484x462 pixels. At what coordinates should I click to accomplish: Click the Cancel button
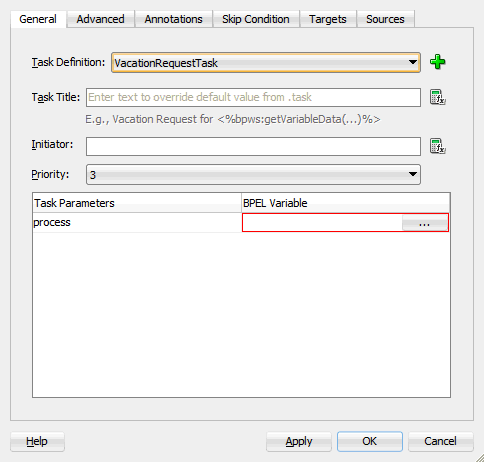tap(440, 441)
